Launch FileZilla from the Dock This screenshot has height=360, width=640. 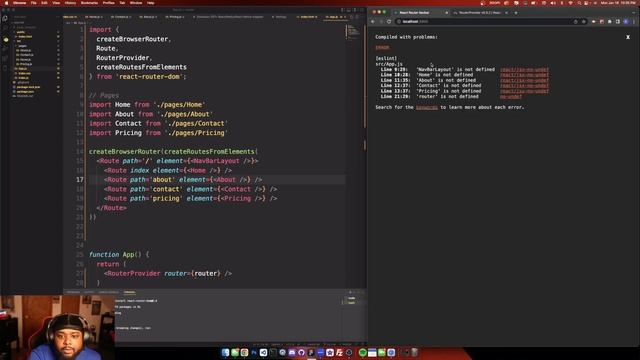tap(340, 352)
